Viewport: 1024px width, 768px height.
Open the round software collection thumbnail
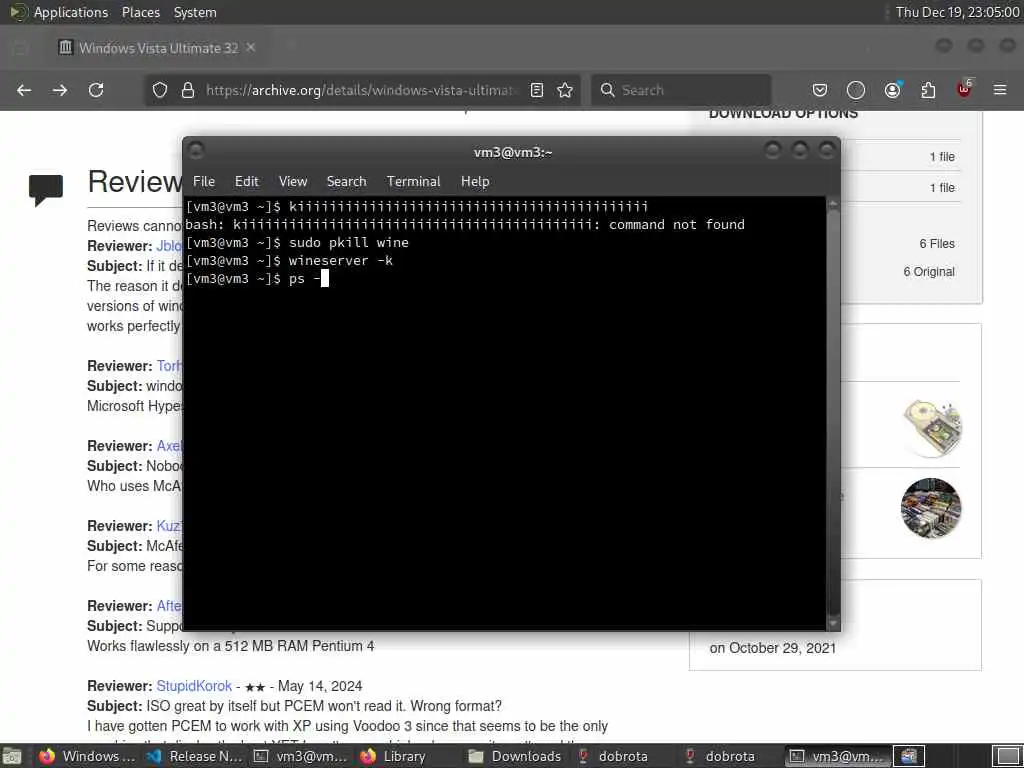coord(931,508)
